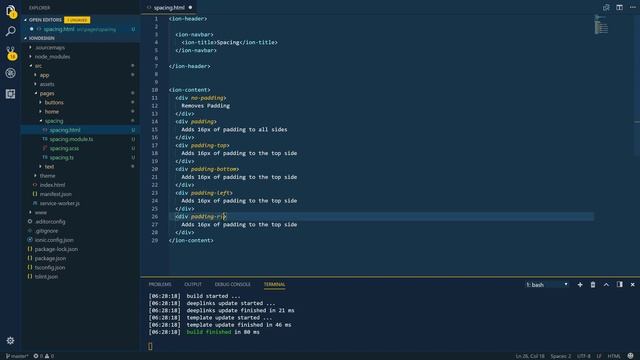The width and height of the screenshot is (640, 360).
Task: Open the Manage gear menu
Action: click(x=11, y=340)
